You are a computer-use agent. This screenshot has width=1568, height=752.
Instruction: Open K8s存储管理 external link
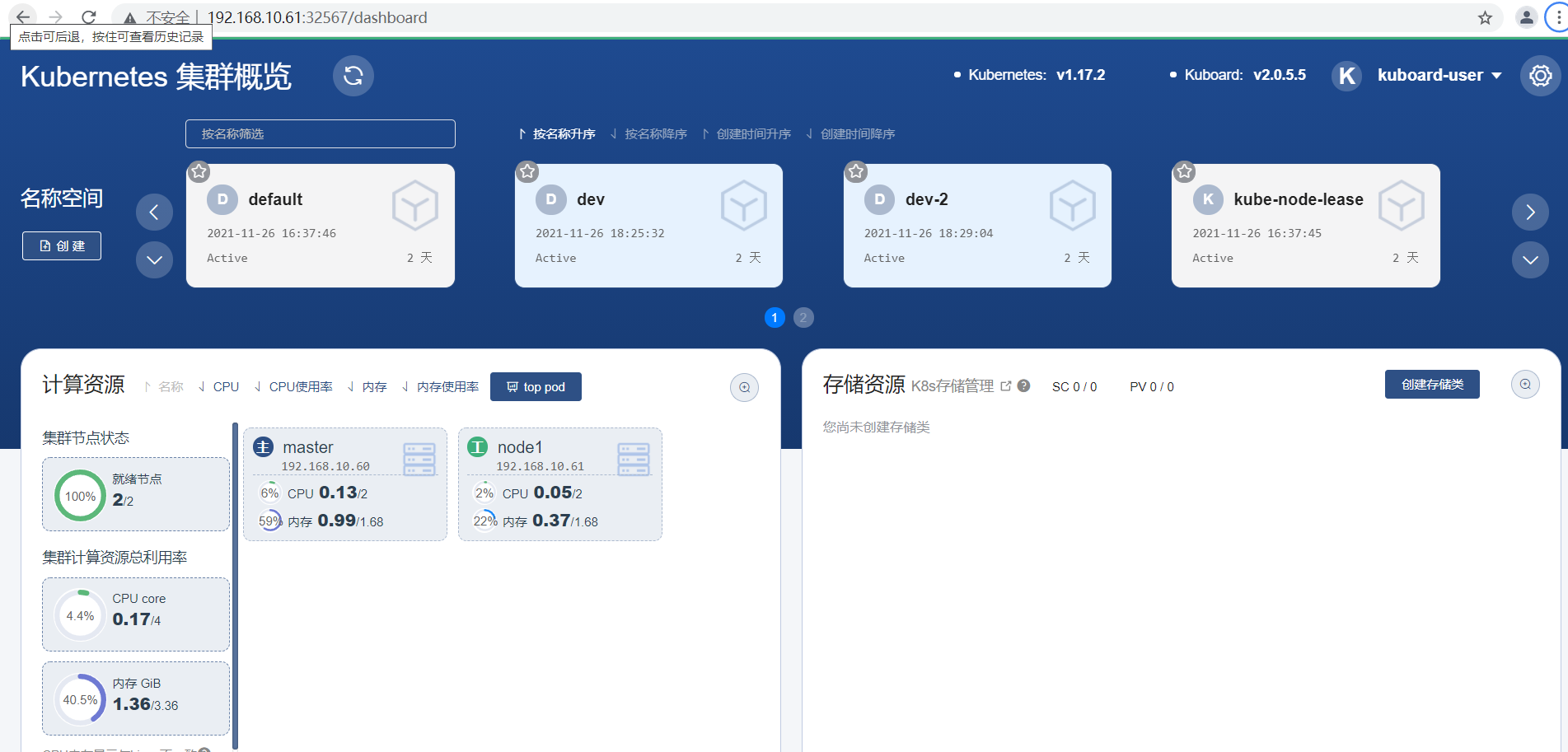coord(1006,385)
